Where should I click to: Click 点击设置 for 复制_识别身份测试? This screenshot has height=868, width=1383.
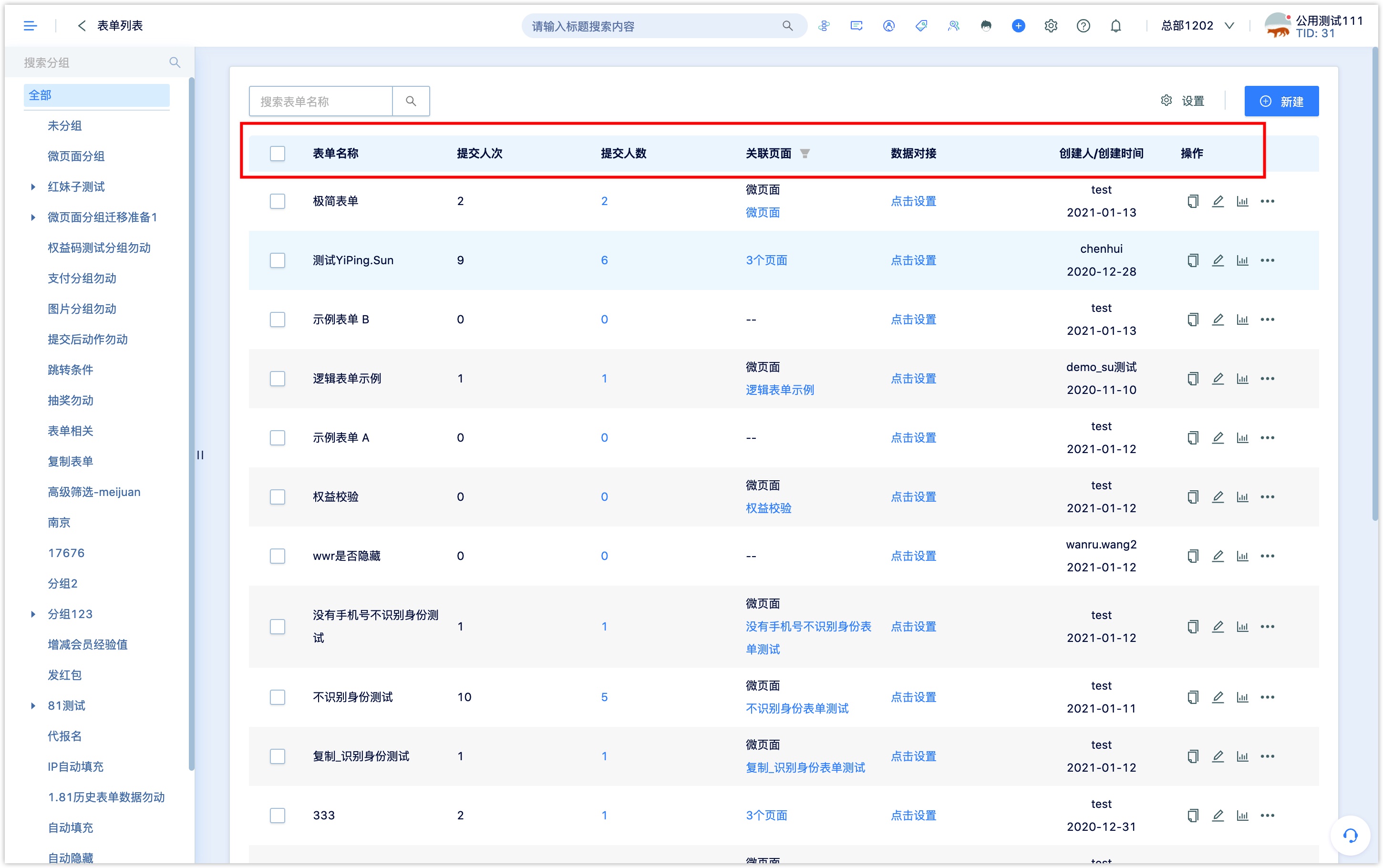(x=913, y=756)
